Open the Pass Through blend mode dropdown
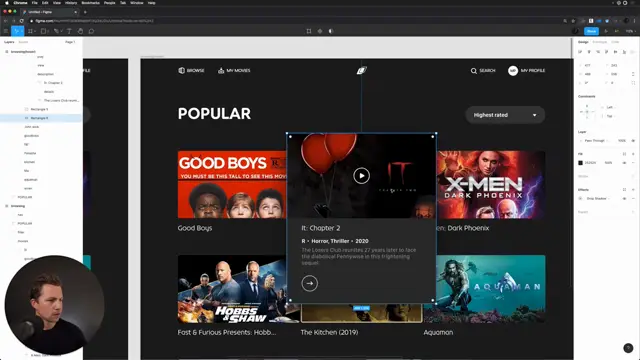640x360 pixels. pos(596,140)
